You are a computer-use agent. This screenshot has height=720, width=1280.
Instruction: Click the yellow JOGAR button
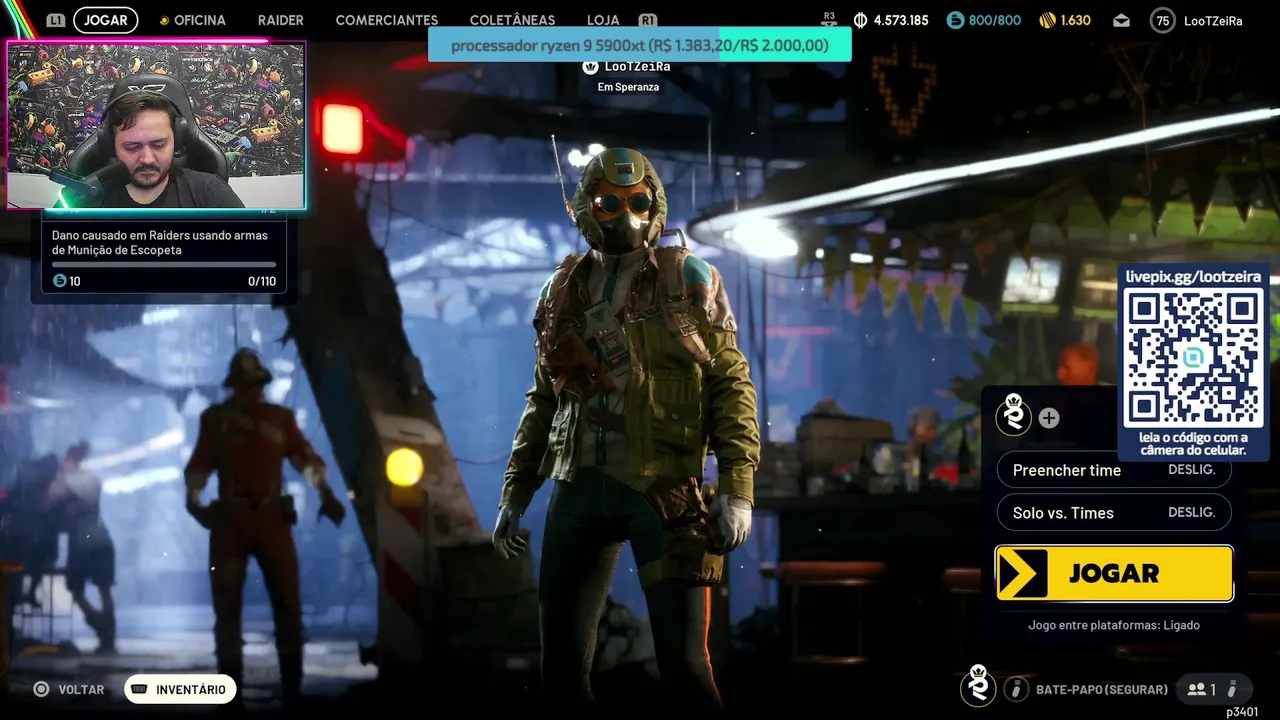(x=1114, y=573)
